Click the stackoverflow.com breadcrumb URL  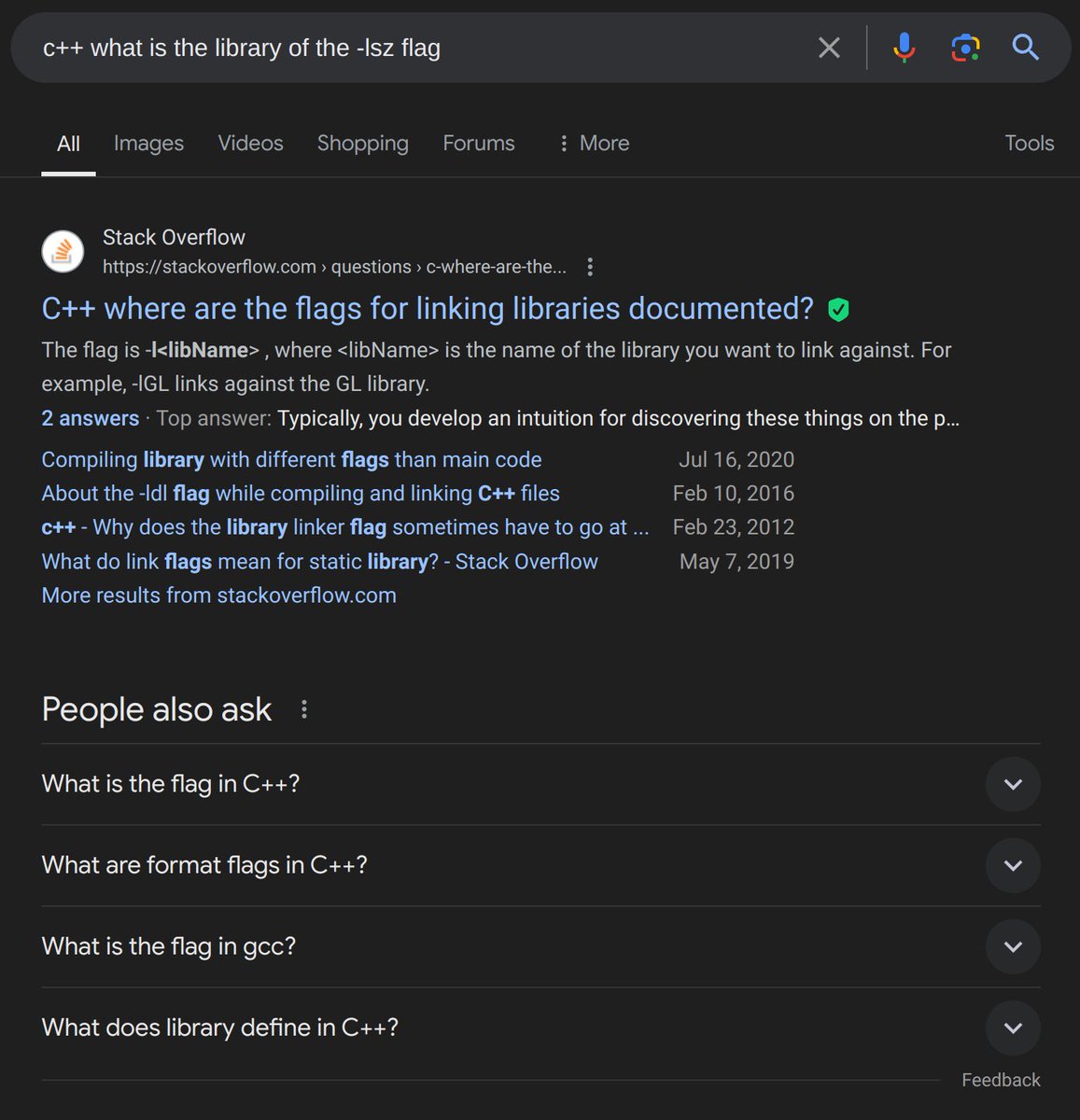coord(334,267)
